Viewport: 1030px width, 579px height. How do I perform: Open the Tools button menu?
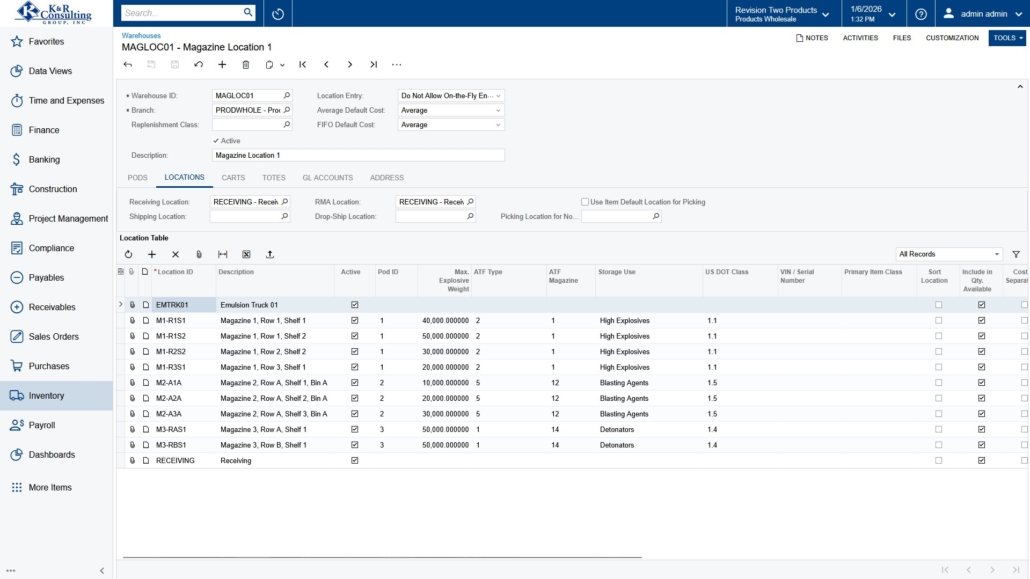coord(1007,38)
